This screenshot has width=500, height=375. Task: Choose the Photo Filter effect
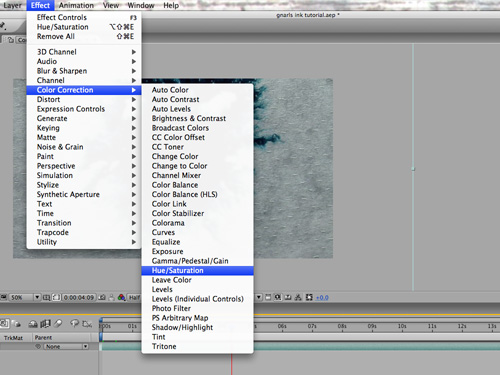pyautogui.click(x=198, y=309)
